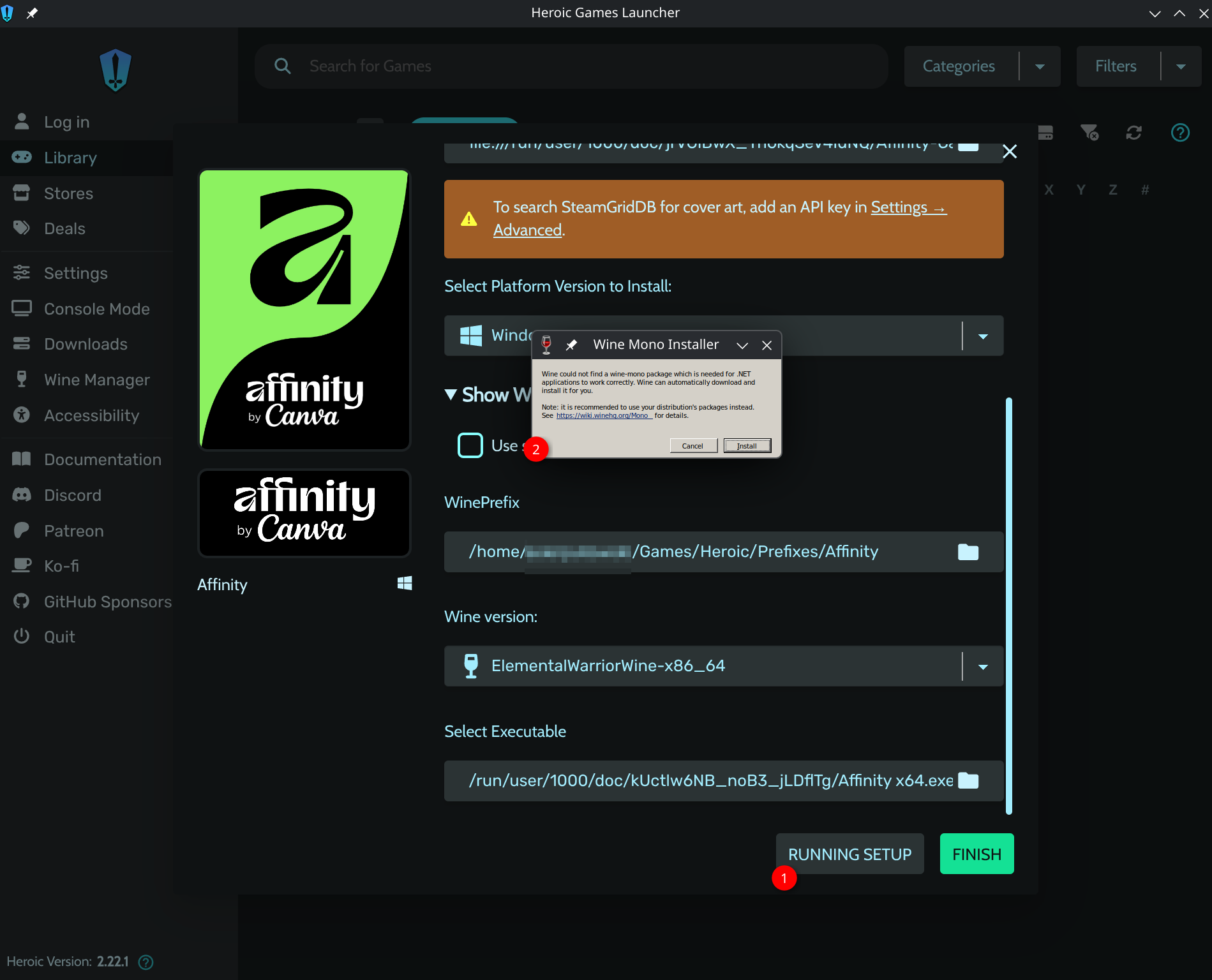Click the folder icon at top path field

click(968, 147)
